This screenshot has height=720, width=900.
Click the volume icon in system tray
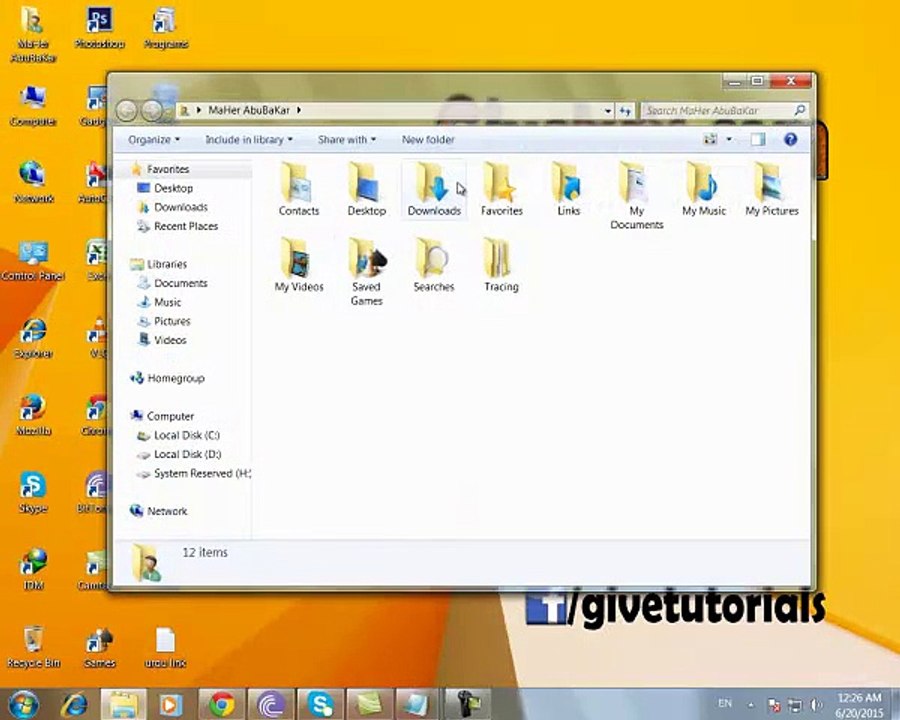(x=815, y=704)
